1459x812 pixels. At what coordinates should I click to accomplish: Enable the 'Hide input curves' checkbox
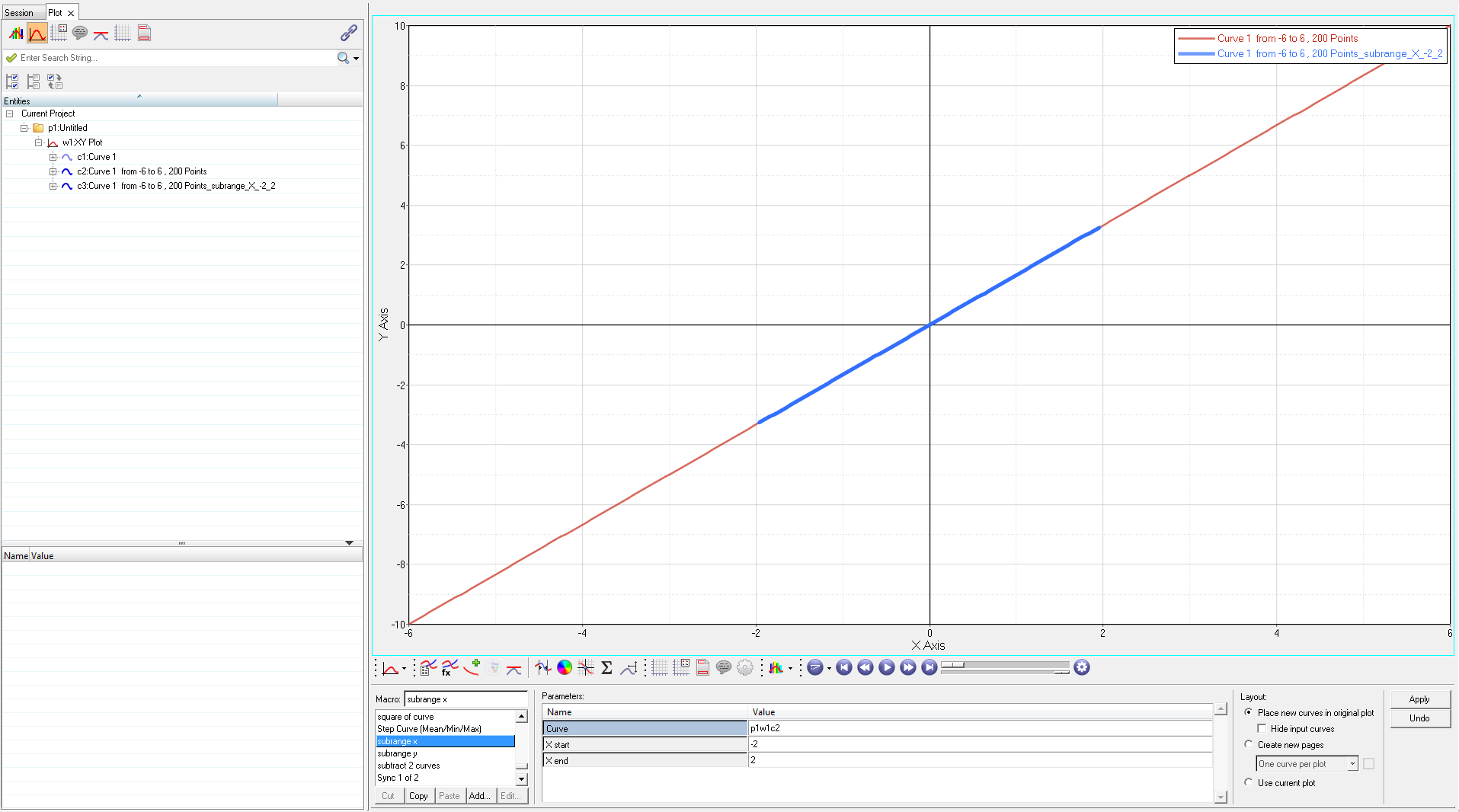pos(1262,728)
